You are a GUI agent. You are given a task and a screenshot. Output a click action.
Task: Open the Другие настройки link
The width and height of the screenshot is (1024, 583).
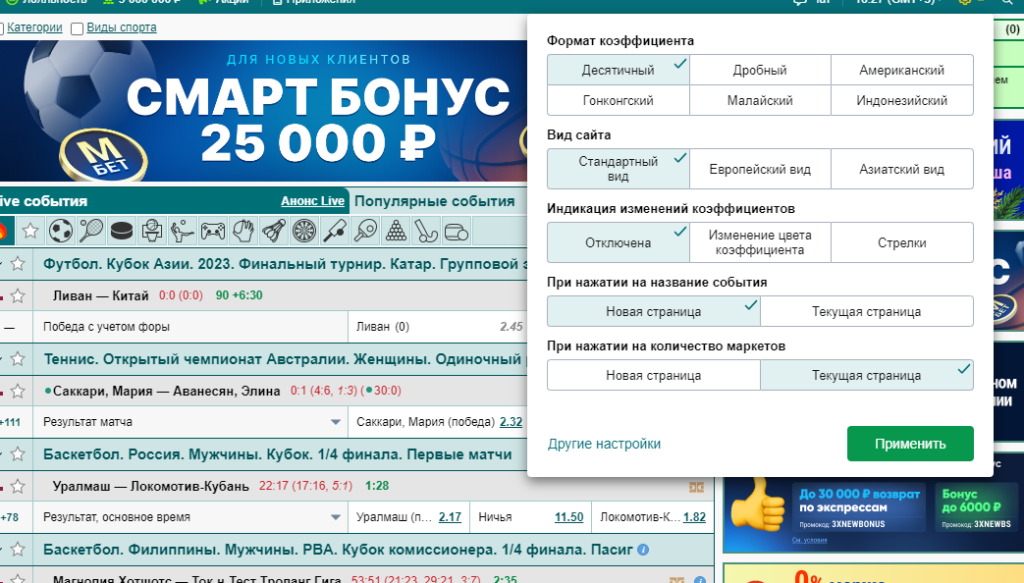(604, 444)
